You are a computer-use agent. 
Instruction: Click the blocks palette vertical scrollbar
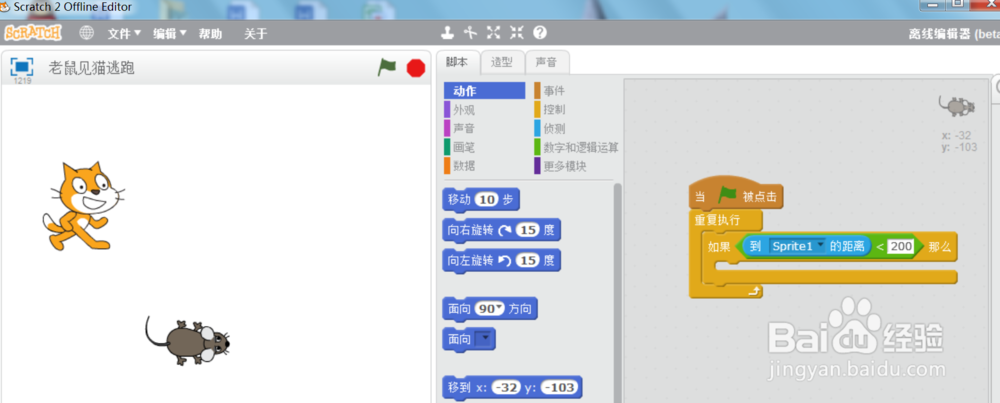point(617,293)
